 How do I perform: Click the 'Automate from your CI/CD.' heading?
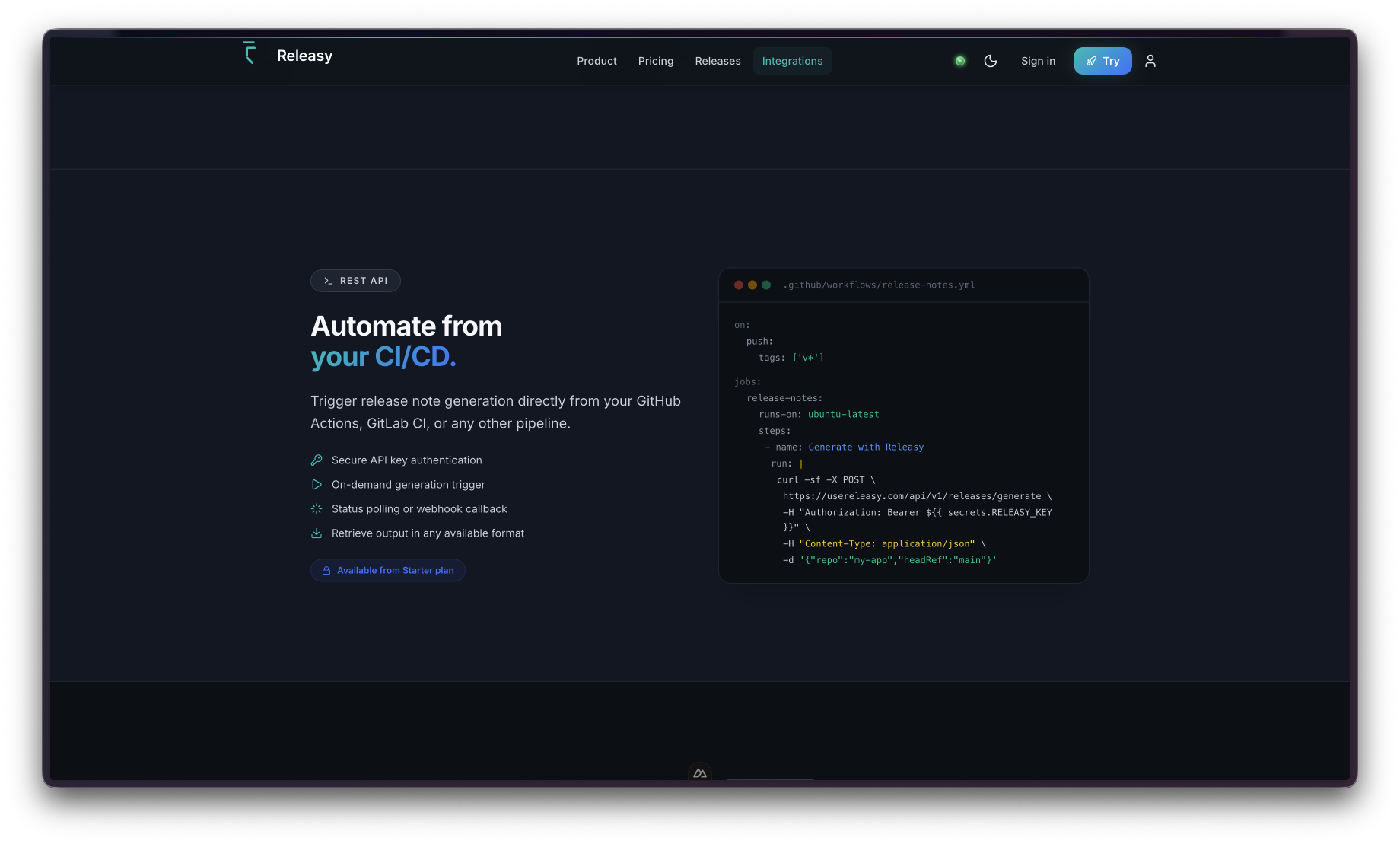[x=406, y=341]
